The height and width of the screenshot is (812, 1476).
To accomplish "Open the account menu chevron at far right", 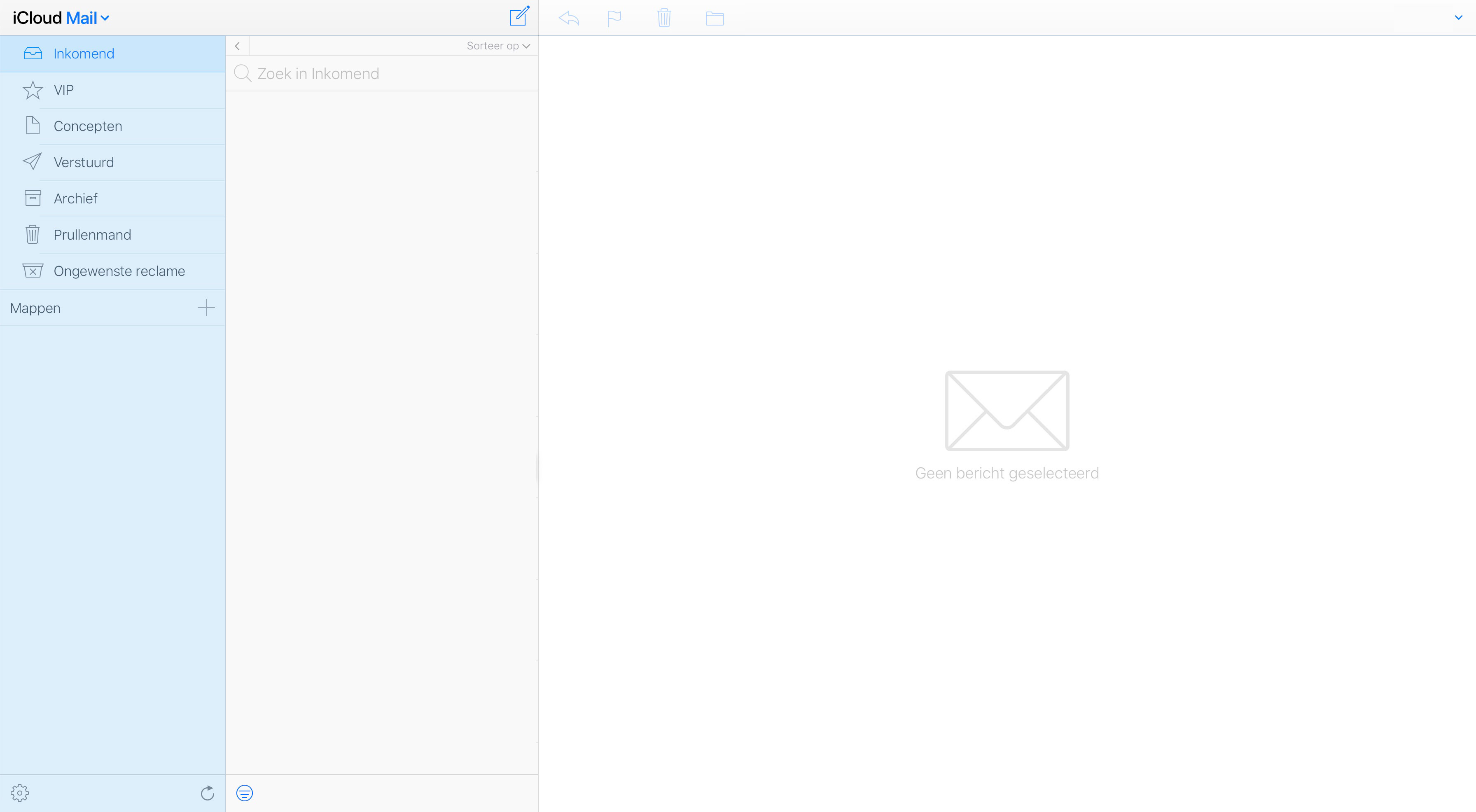I will (x=1458, y=18).
